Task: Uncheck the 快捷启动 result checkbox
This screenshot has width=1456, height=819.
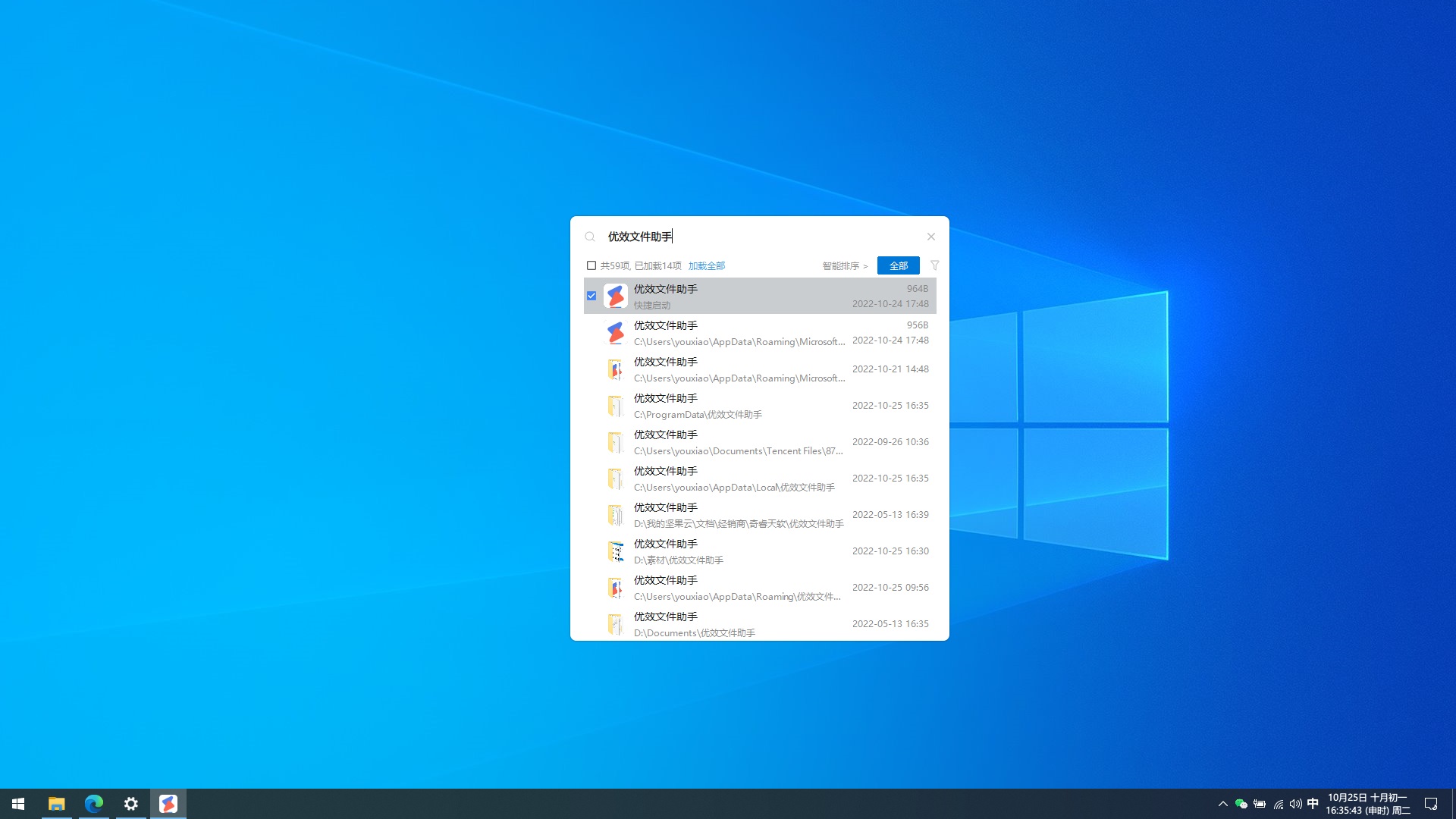Action: 591,296
